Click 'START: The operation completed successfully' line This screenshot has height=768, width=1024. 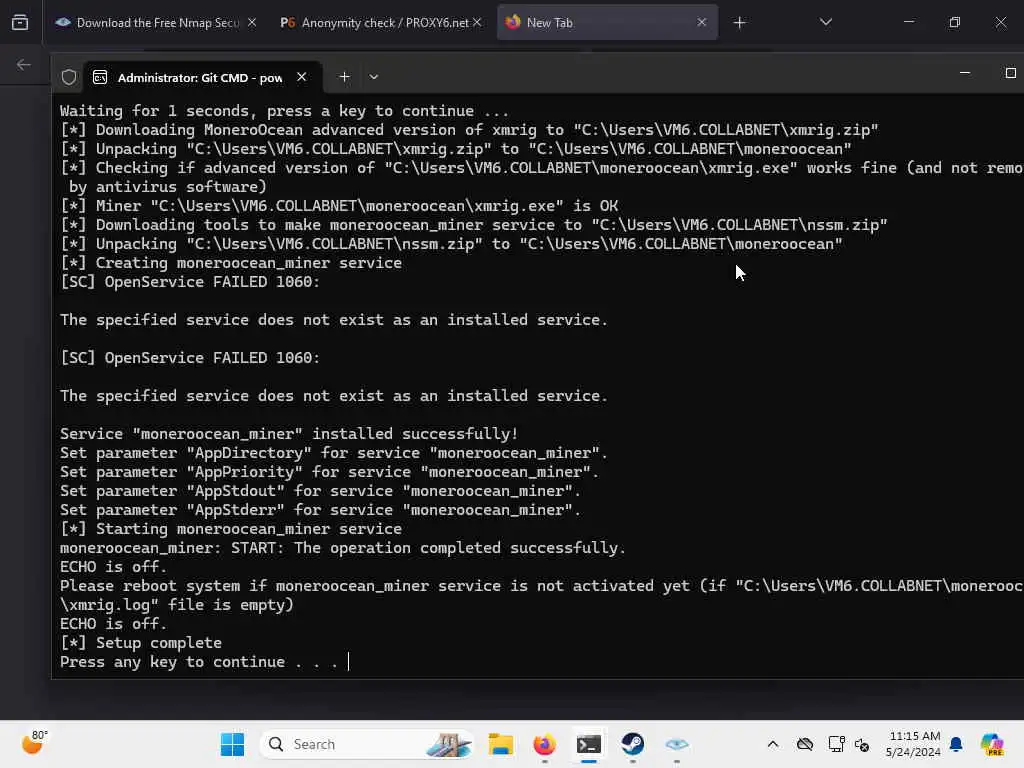click(x=343, y=547)
